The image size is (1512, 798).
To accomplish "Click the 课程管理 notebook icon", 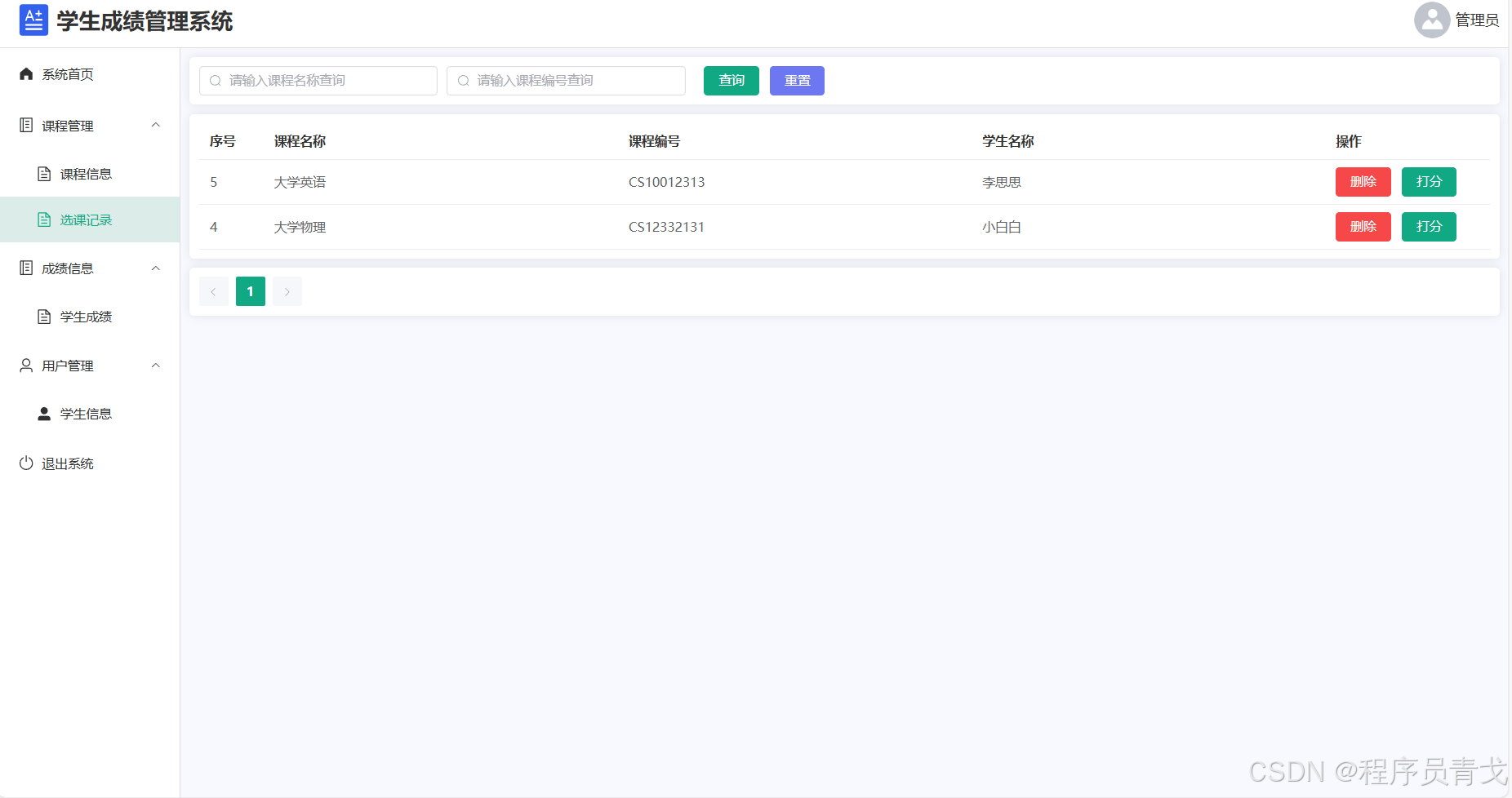I will coord(26,126).
